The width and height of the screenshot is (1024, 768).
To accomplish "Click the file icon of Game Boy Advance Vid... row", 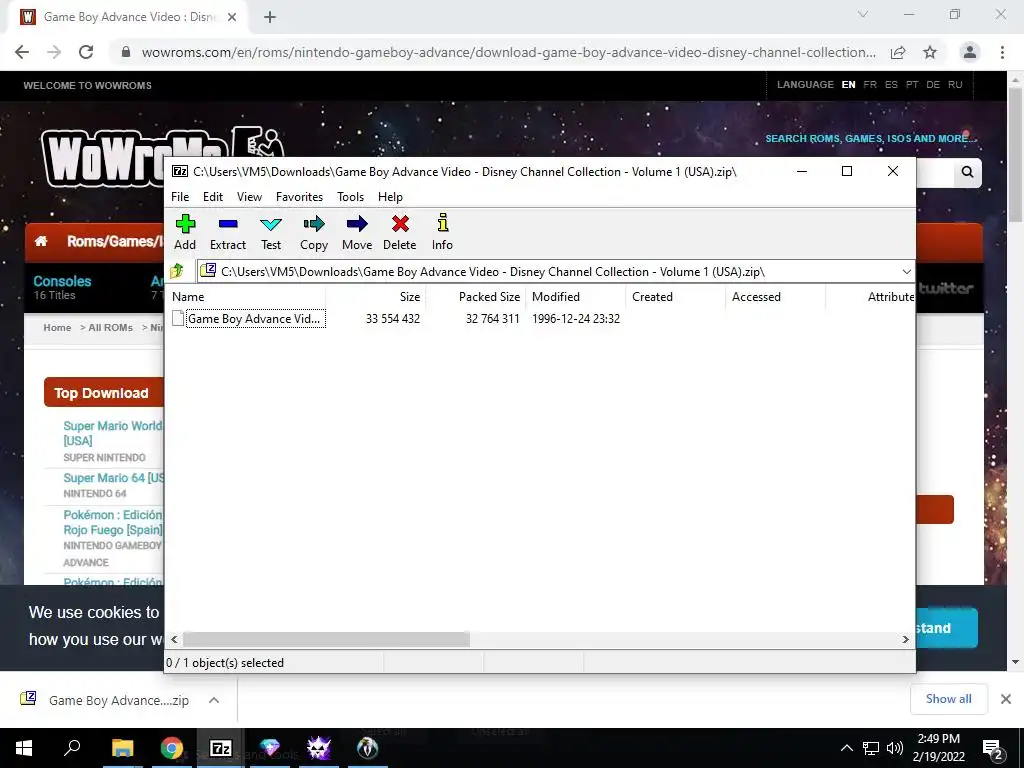I will point(178,318).
